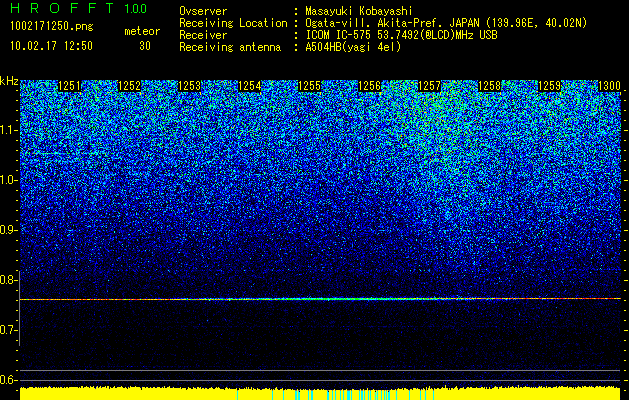Click the date stamp 10.02.17 12:50
Viewport: 629px width, 400px height.
[51, 46]
